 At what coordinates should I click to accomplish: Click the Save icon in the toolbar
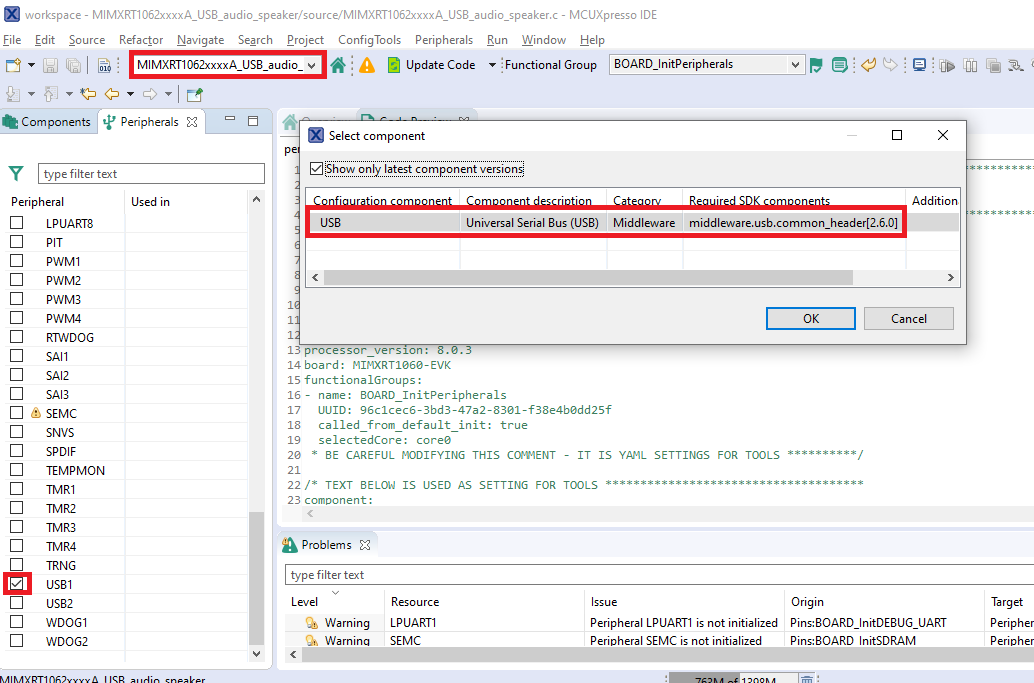[x=50, y=64]
